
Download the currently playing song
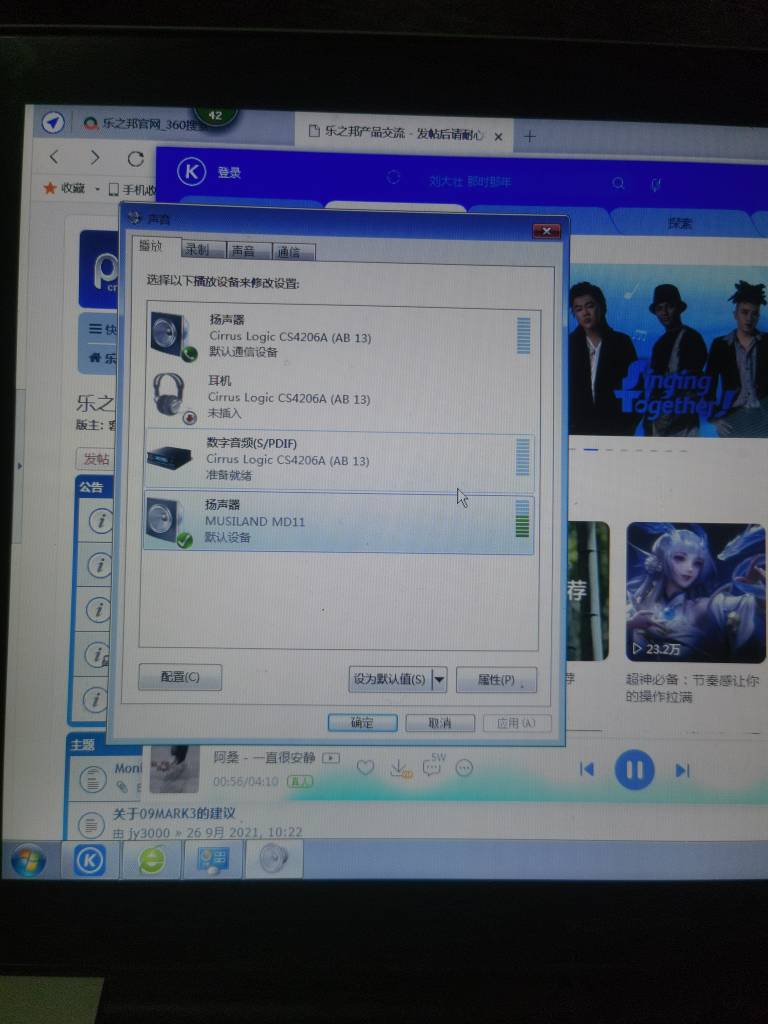click(398, 768)
